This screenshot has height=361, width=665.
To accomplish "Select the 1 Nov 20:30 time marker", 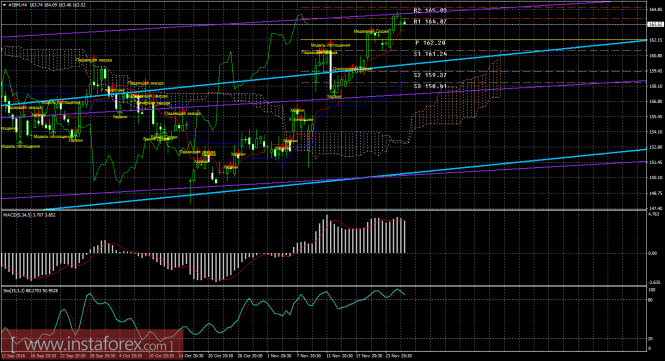I will (x=279, y=356).
